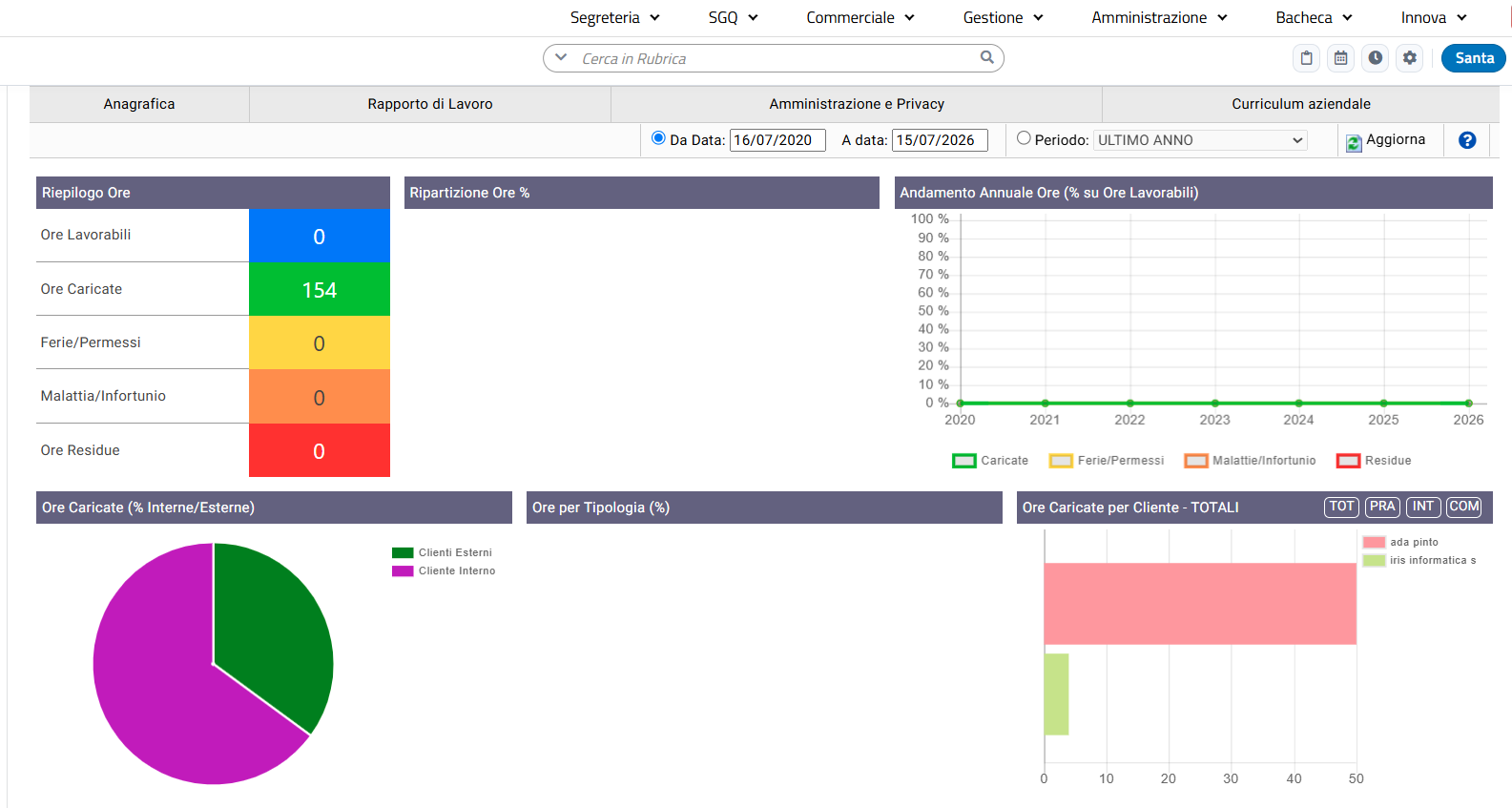Switch to Curriculum aziendale tab
The width and height of the screenshot is (1512, 808).
(1300, 104)
